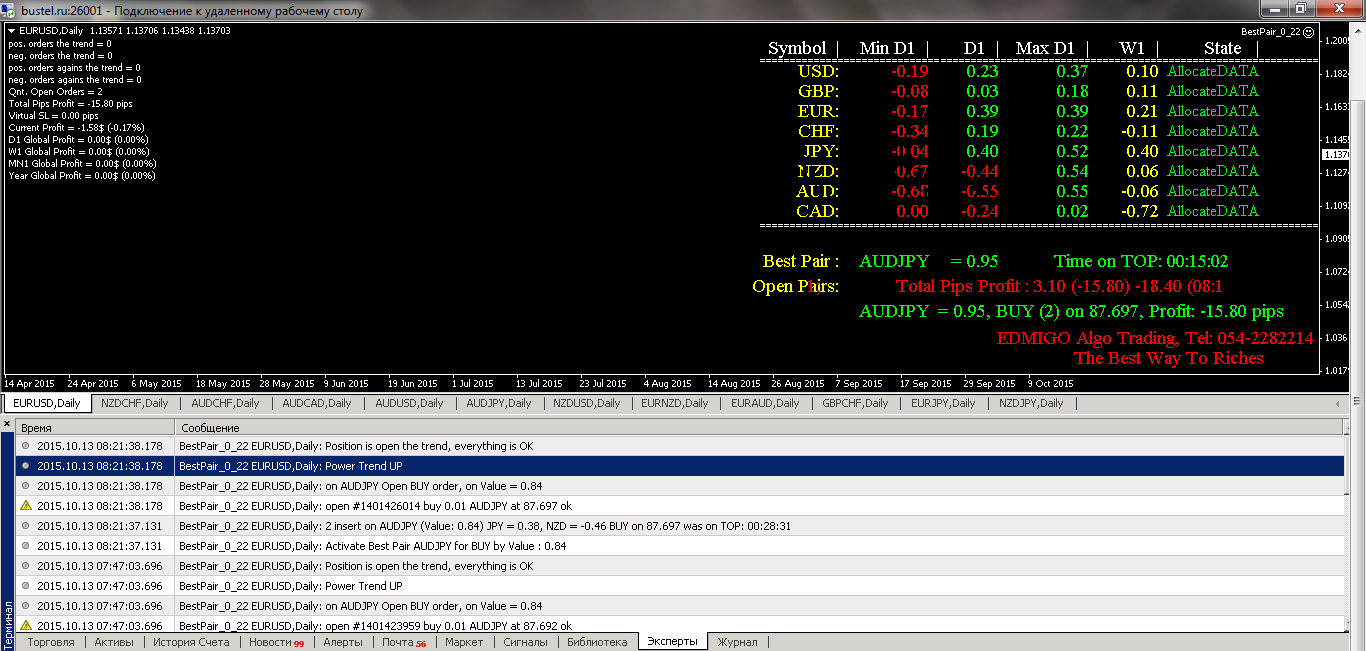Image resolution: width=1366 pixels, height=651 pixels.
Task: Open the EURJPY,Daily chart tab
Action: [943, 403]
